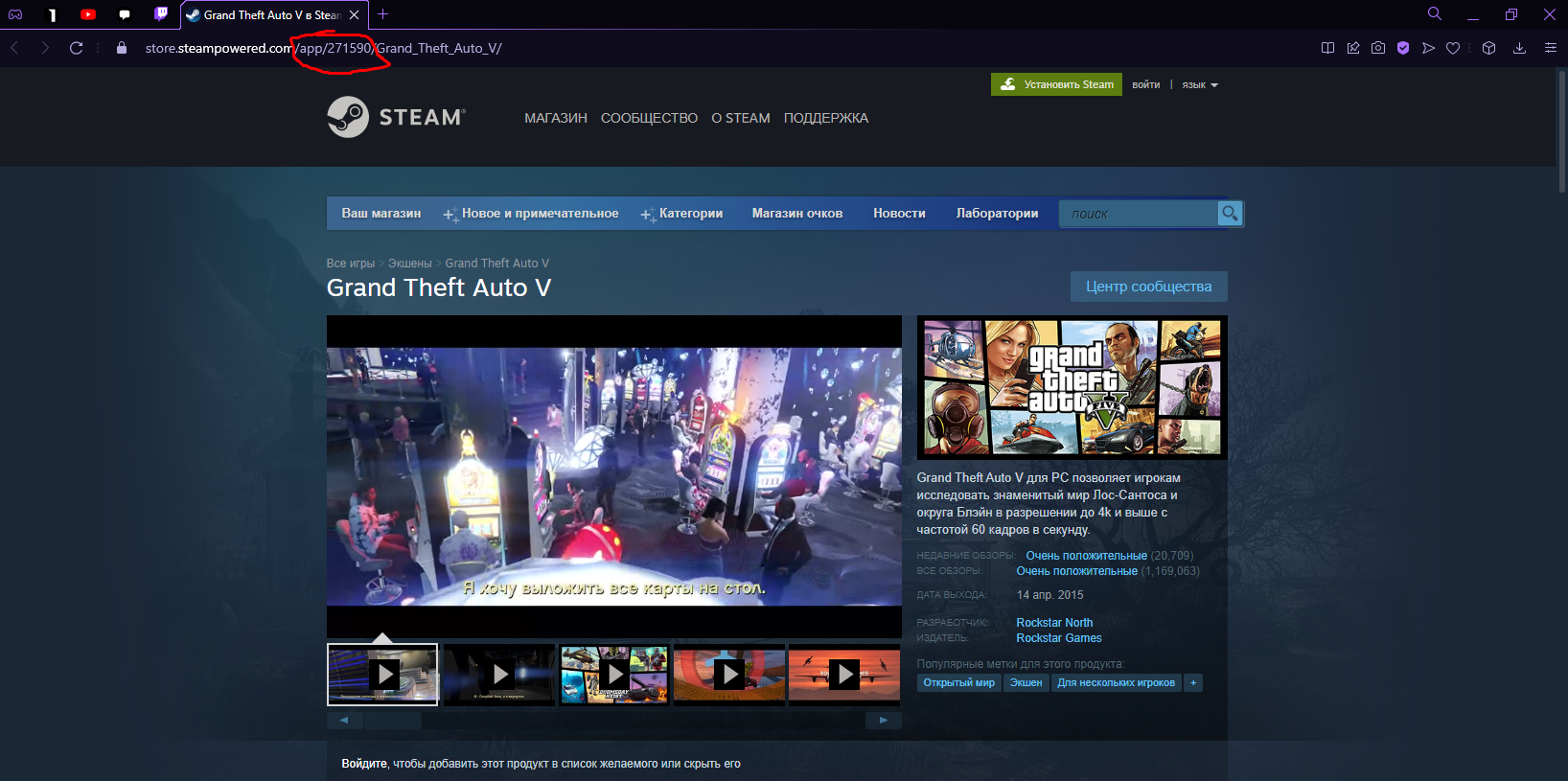The height and width of the screenshot is (781, 1568).
Task: Click the Войдите sign-in link
Action: coord(364,764)
